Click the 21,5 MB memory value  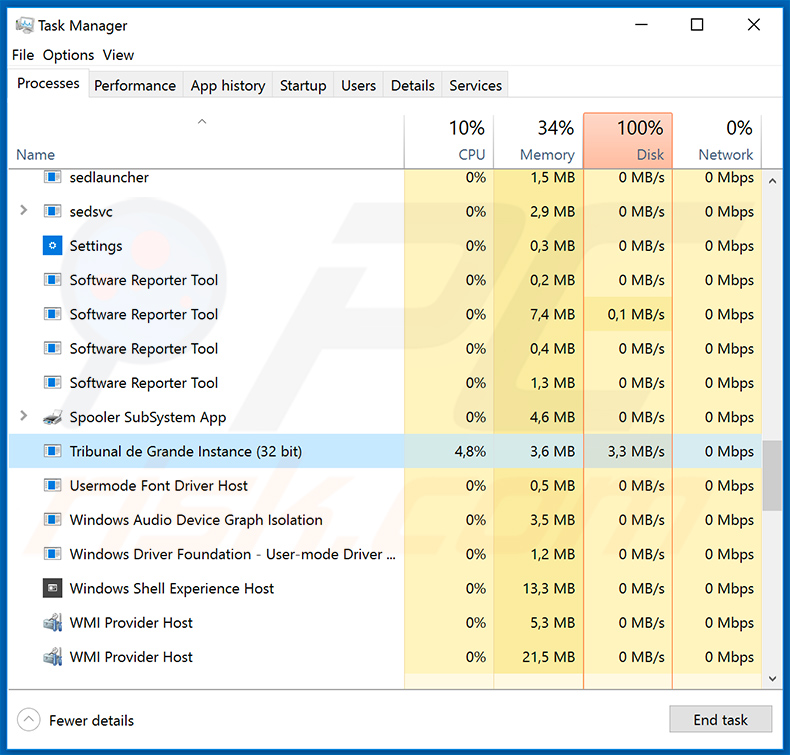click(549, 657)
